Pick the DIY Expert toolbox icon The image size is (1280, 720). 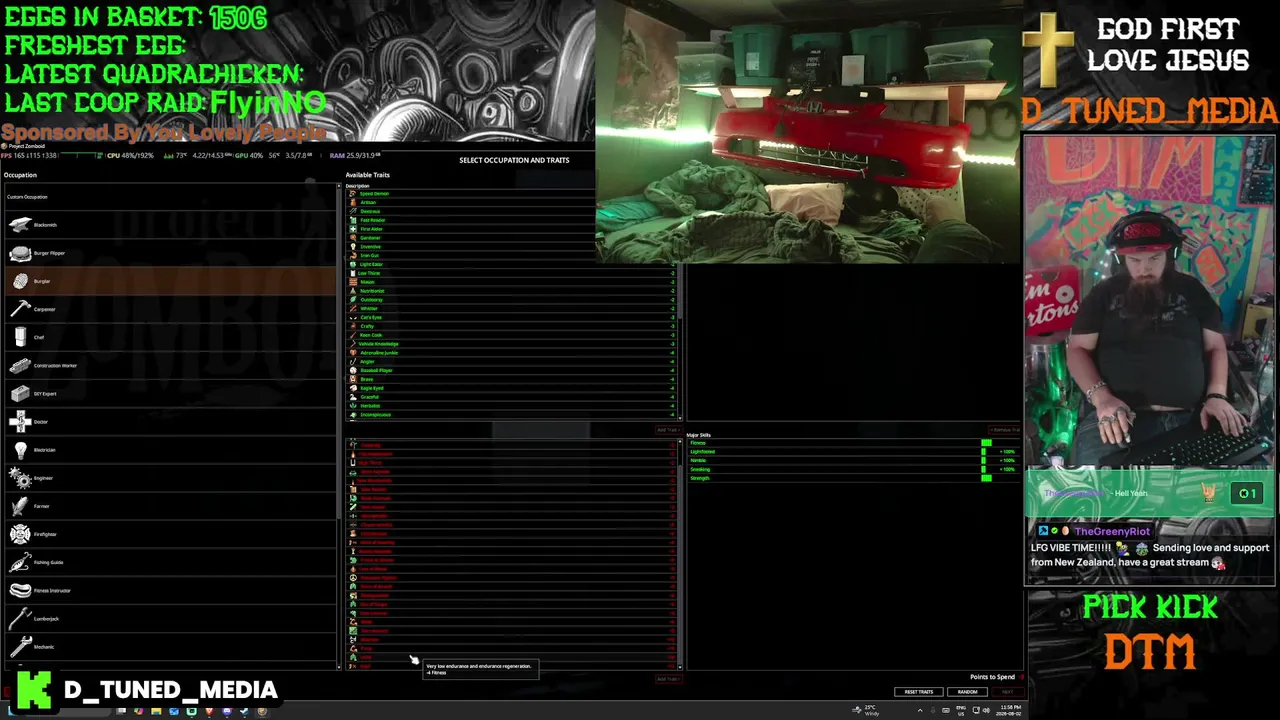coord(20,393)
